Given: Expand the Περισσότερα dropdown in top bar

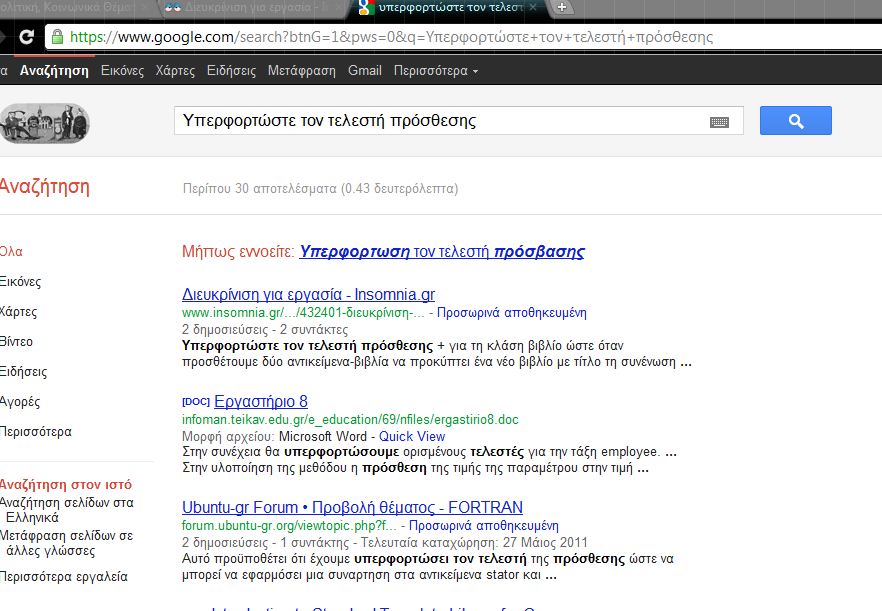Looking at the screenshot, I should click(x=435, y=71).
